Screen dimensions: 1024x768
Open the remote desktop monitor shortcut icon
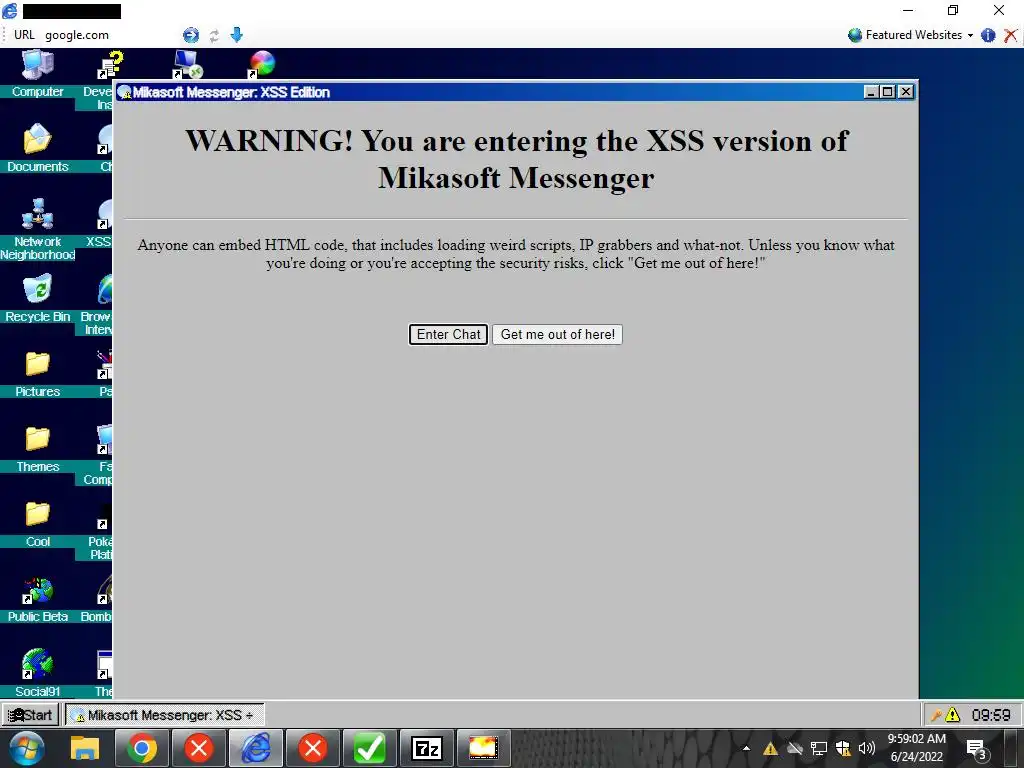tap(187, 65)
